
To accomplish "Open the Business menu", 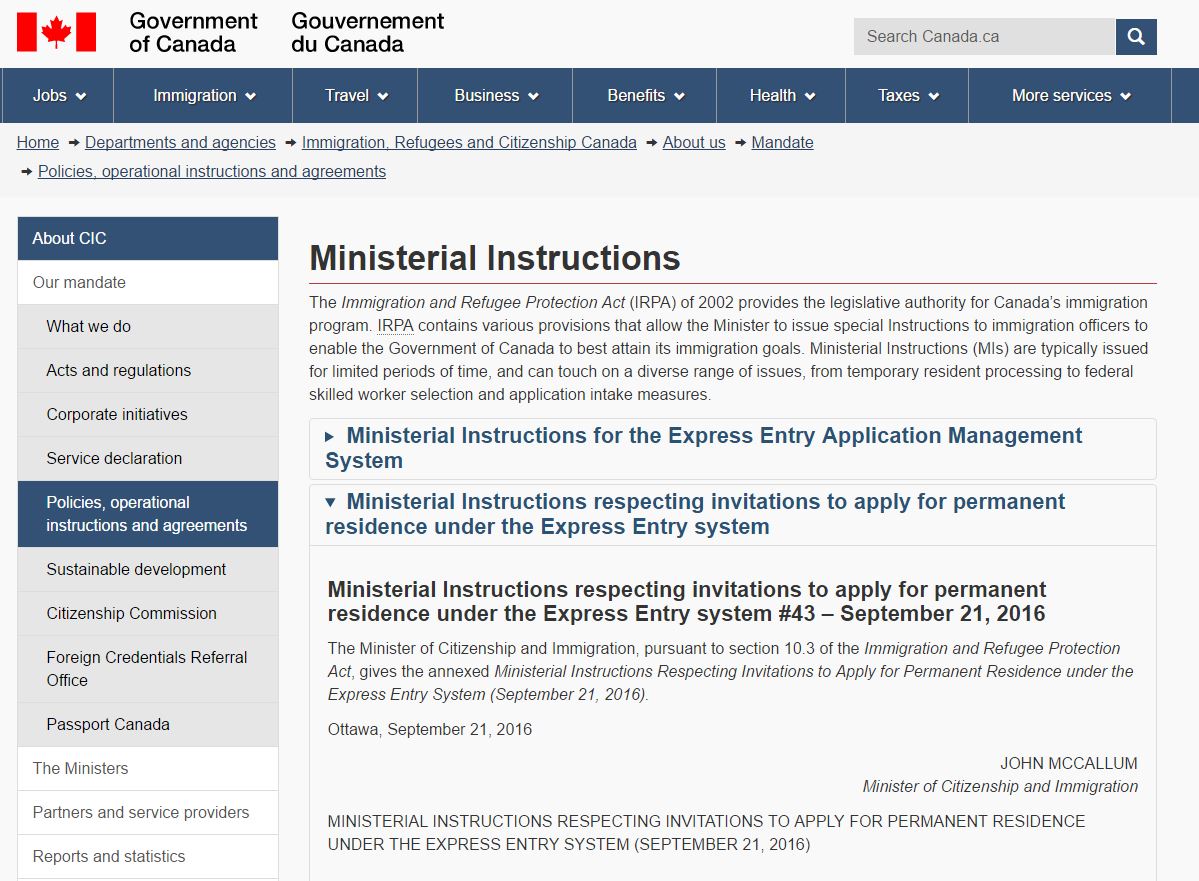I will click(x=496, y=96).
